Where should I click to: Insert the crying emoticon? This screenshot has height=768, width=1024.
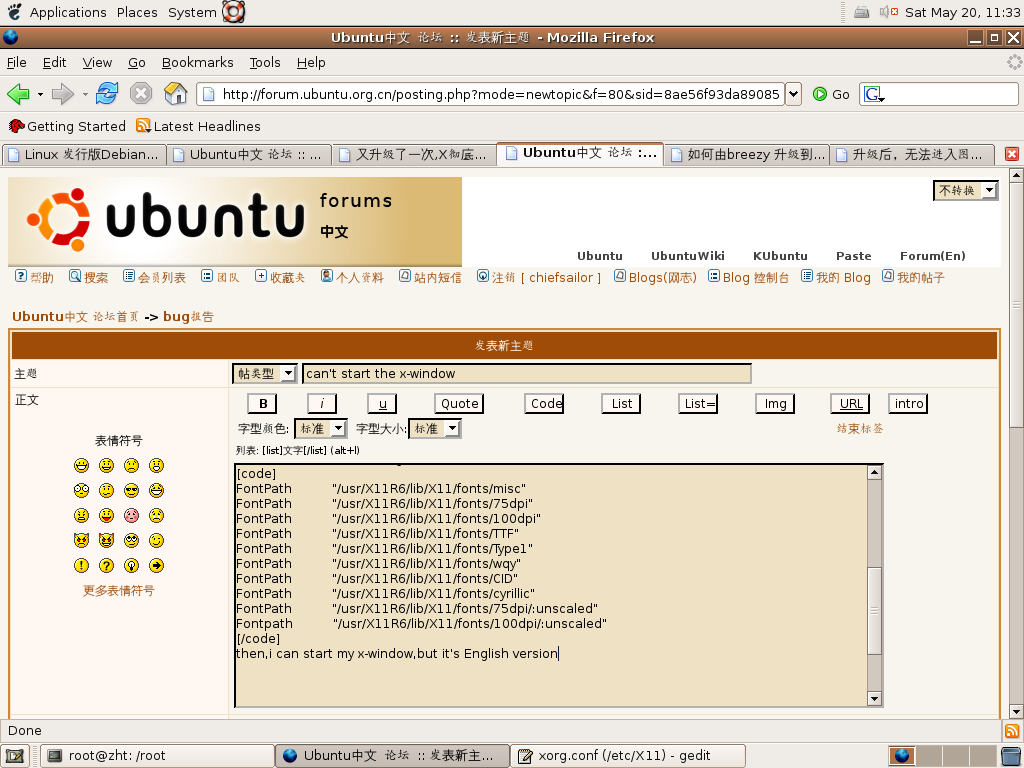[x=156, y=516]
